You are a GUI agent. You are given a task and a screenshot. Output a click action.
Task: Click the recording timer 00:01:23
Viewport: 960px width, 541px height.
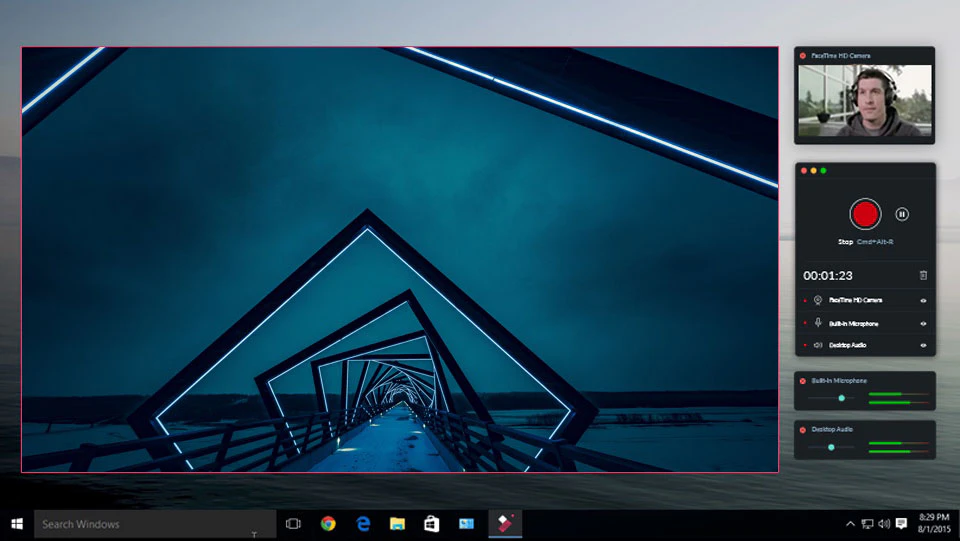coord(828,276)
